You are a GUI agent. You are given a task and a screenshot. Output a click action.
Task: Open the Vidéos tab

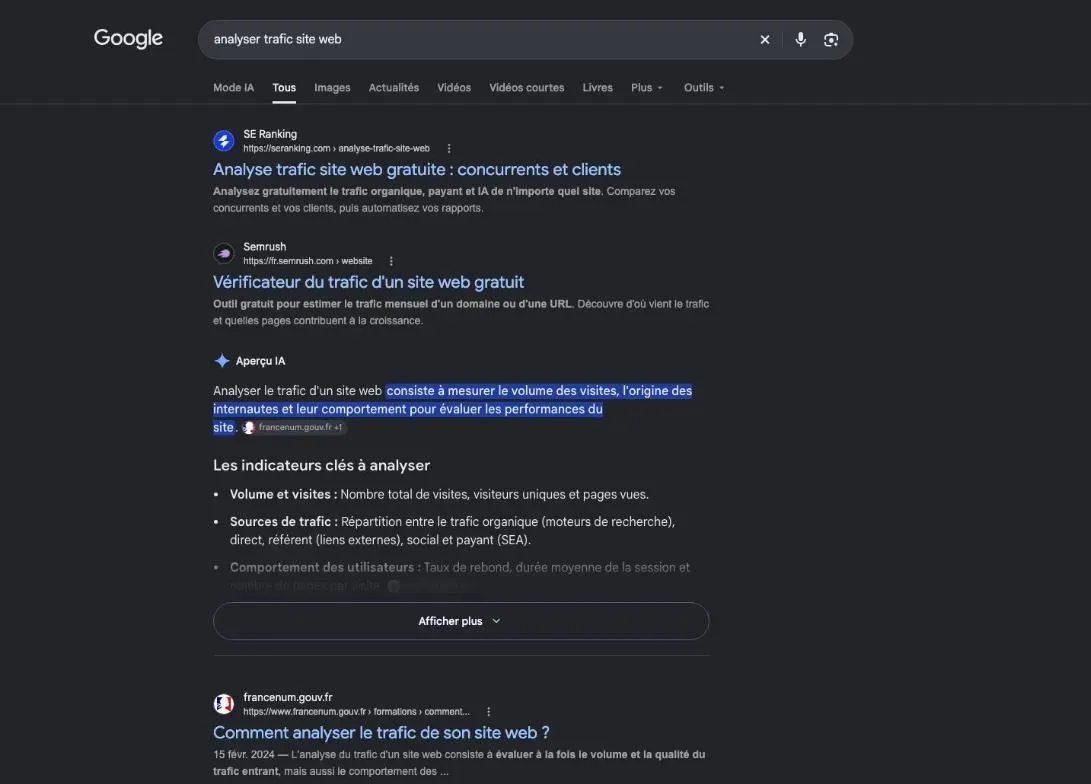point(454,88)
